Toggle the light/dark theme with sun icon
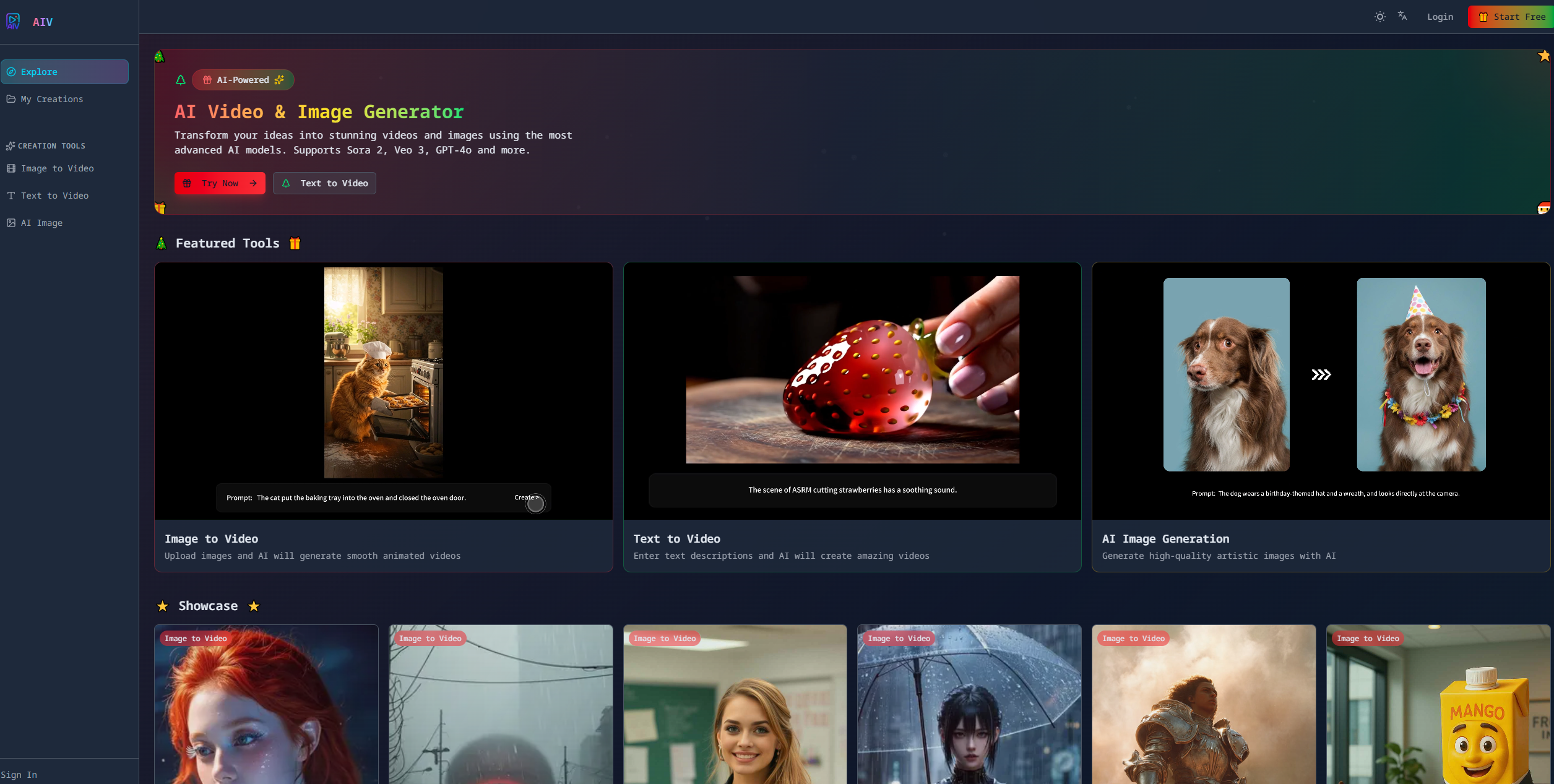1554x784 pixels. click(1379, 16)
